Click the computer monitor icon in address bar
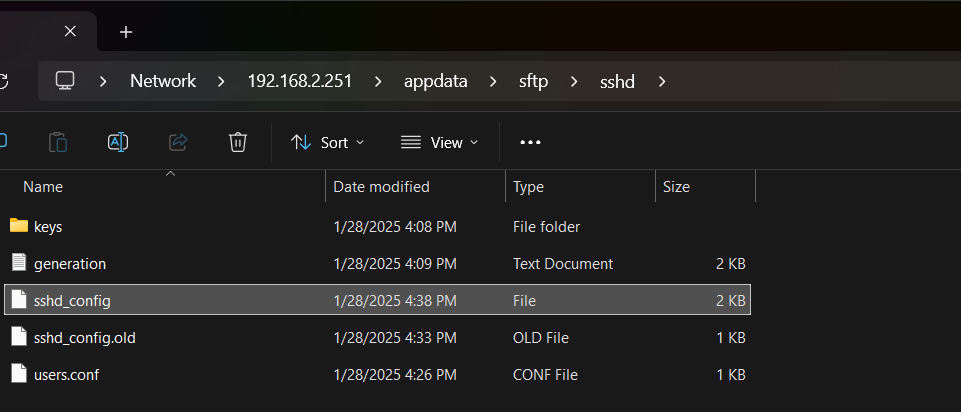The image size is (961, 412). click(x=65, y=81)
